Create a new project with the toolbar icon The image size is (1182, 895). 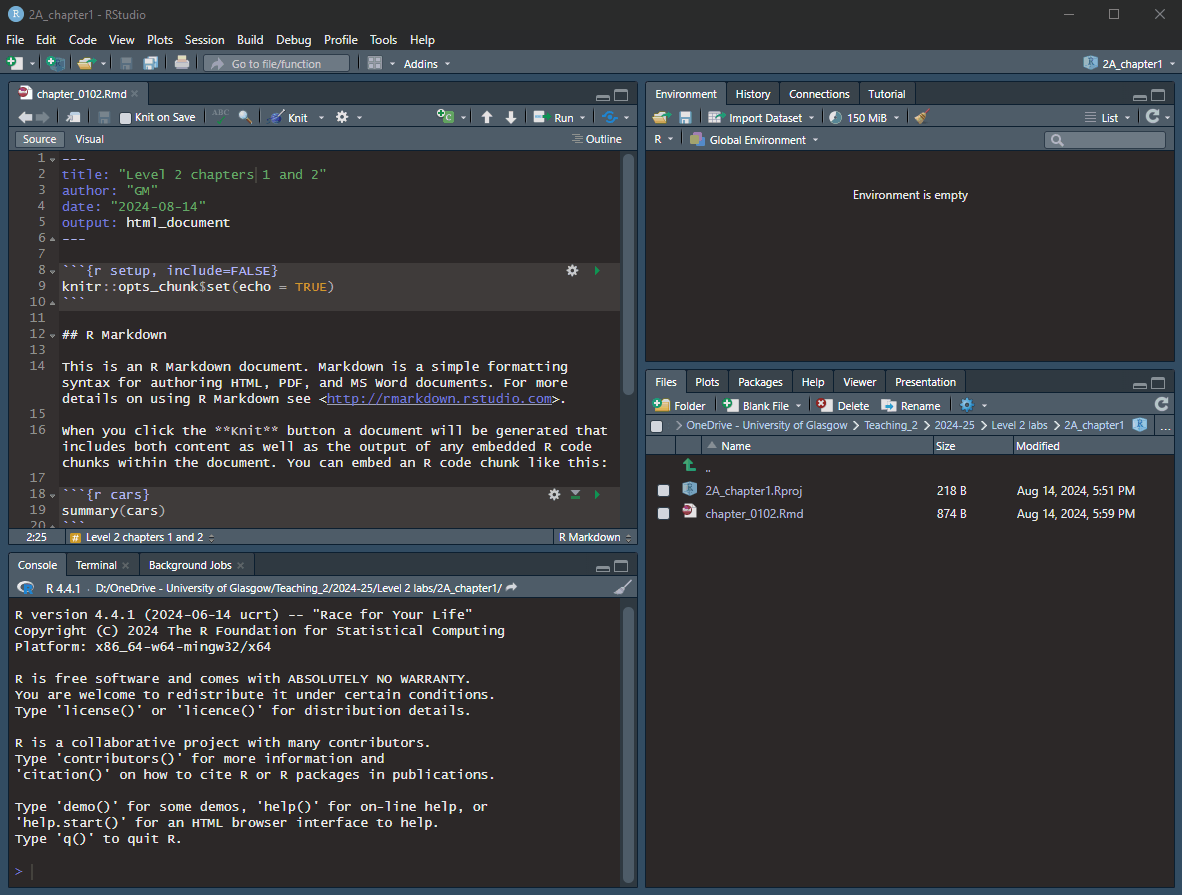click(x=55, y=63)
